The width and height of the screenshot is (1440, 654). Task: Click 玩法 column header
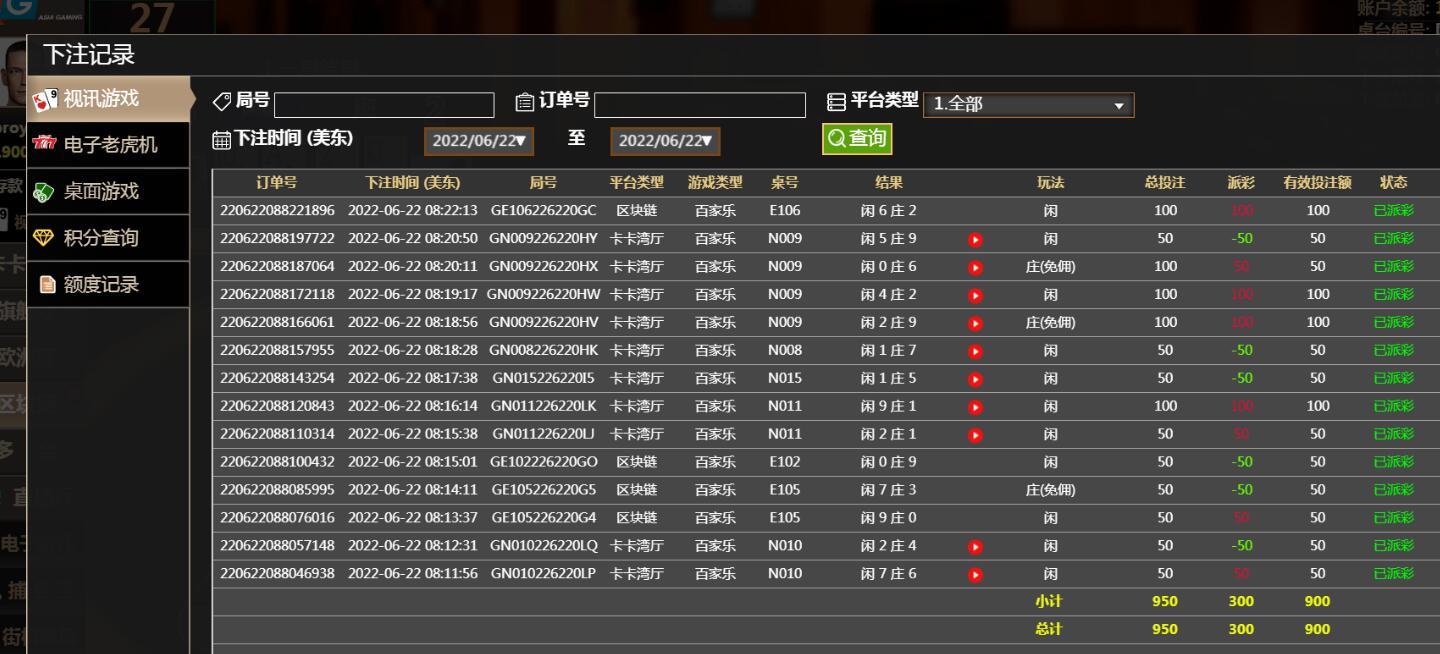(1051, 183)
